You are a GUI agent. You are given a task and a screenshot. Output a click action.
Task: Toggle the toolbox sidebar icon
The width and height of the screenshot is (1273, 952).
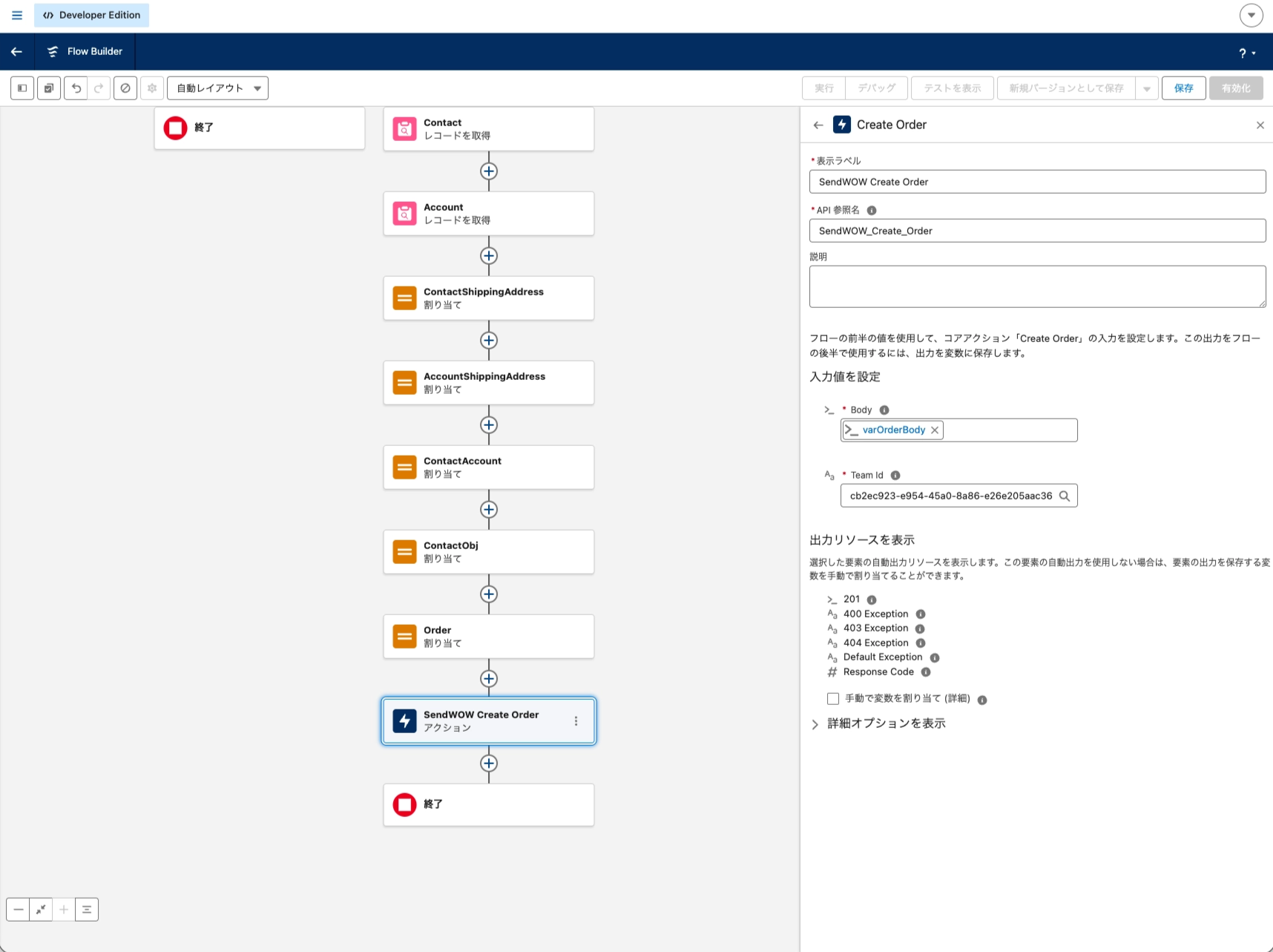22,88
